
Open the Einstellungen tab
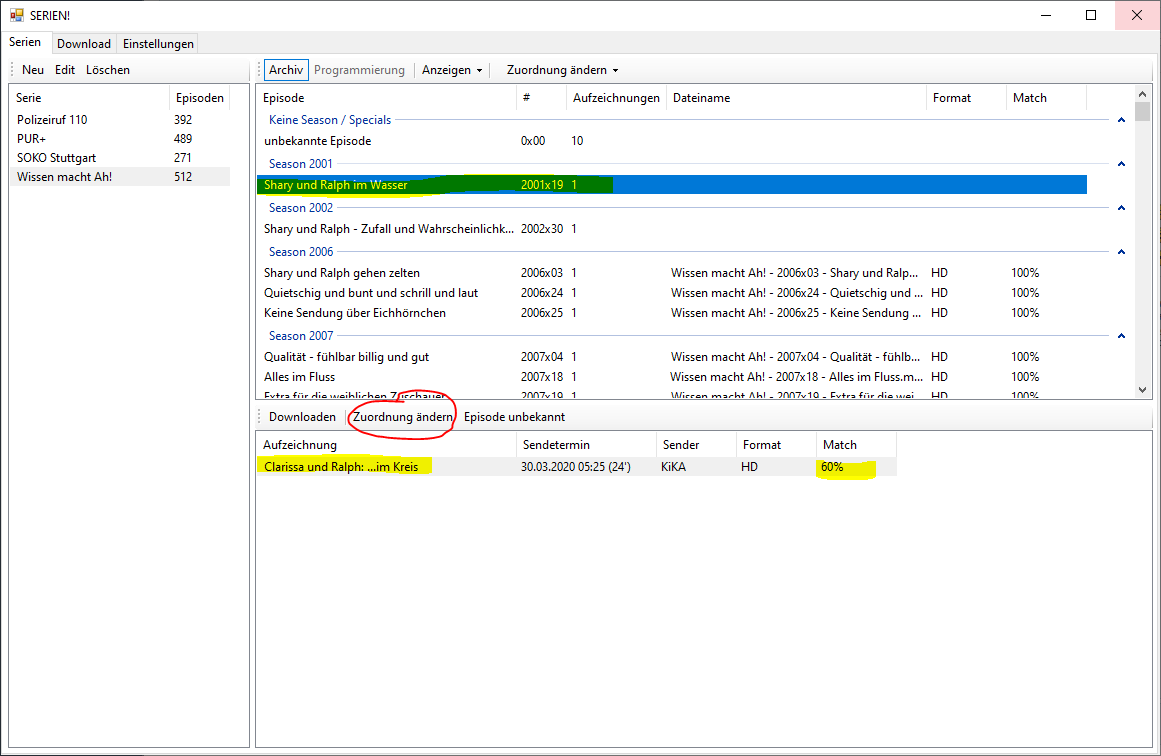tap(158, 44)
